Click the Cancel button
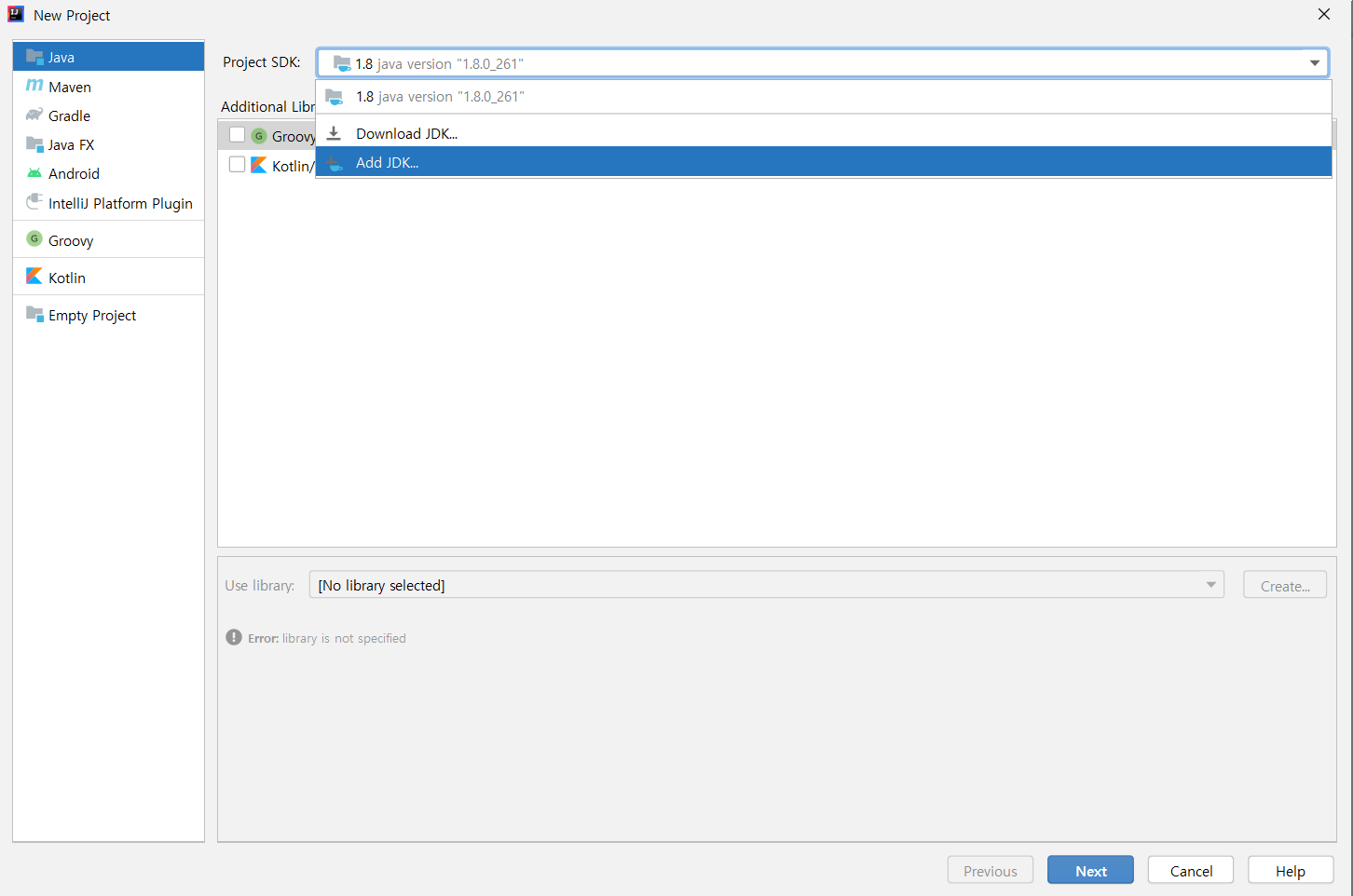Screen dimensions: 1353x896 (x=1191, y=870)
